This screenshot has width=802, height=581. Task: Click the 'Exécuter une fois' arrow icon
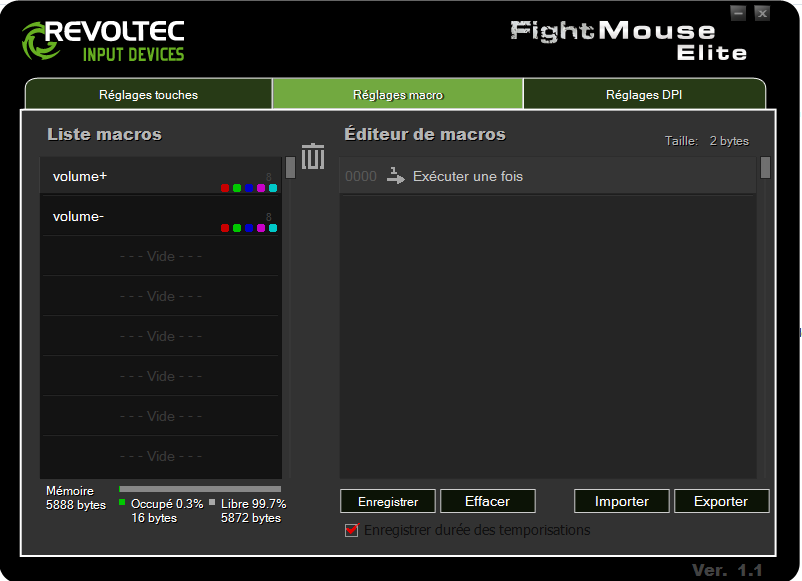click(396, 176)
